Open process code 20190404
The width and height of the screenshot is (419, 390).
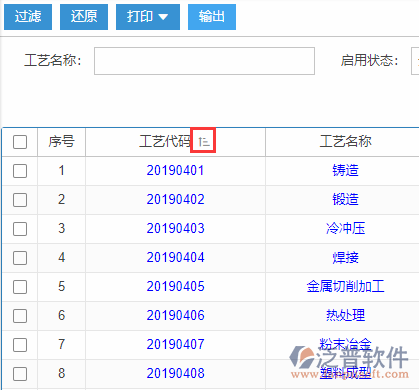[x=175, y=258]
